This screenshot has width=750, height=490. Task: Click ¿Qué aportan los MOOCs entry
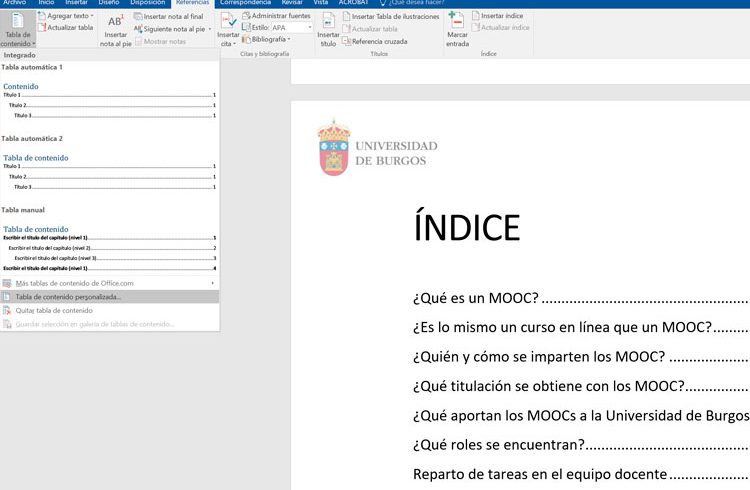point(581,415)
